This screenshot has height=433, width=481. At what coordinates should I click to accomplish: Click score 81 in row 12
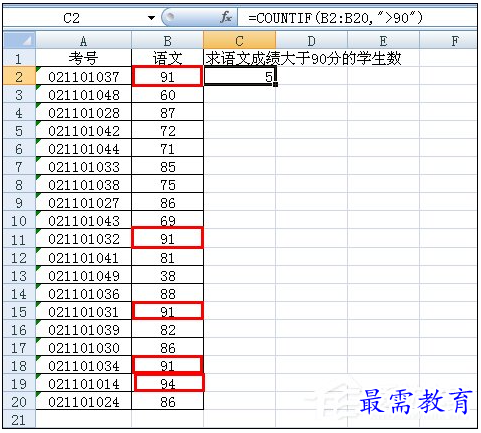click(167, 258)
